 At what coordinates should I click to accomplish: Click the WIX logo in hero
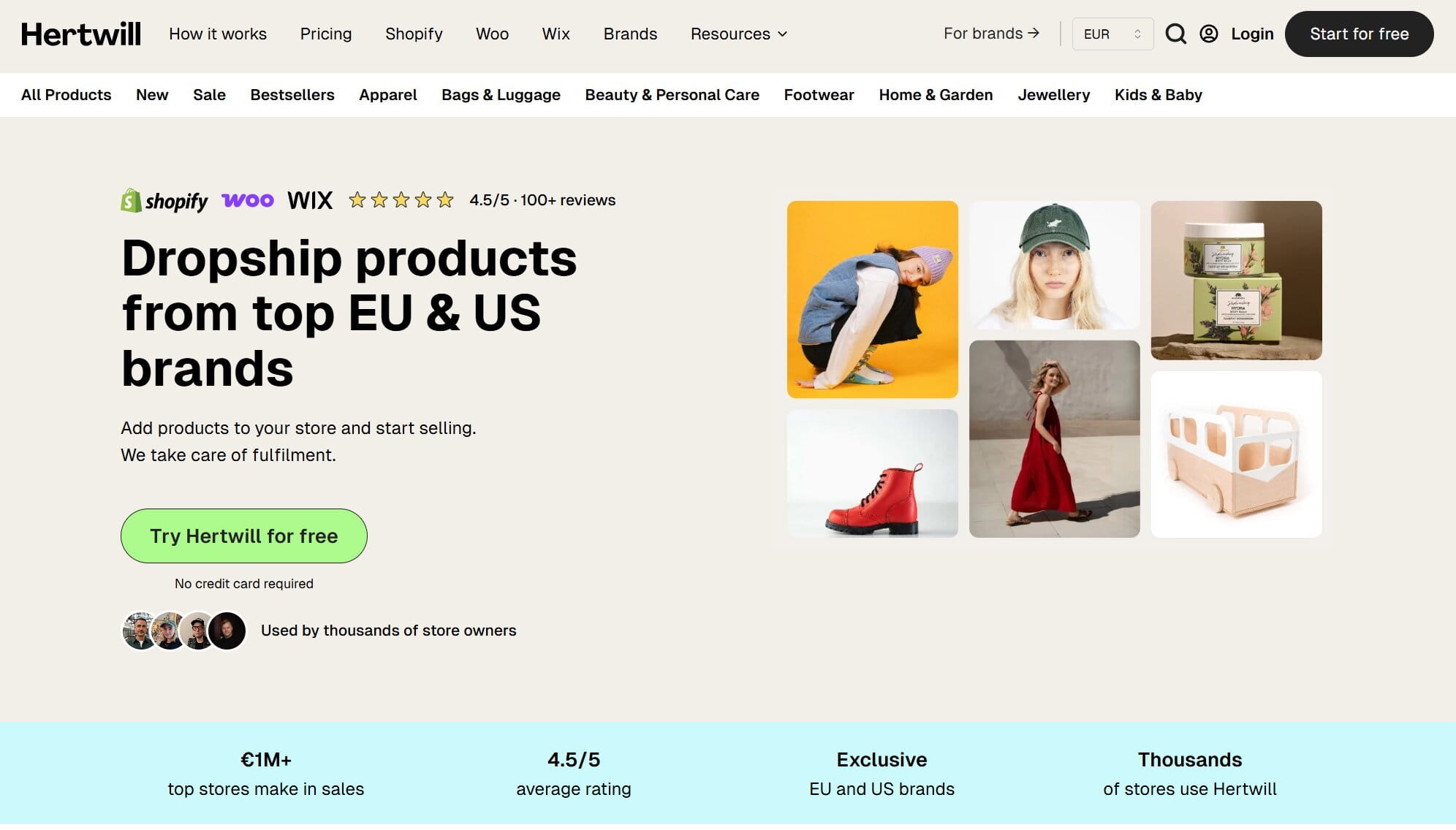310,200
